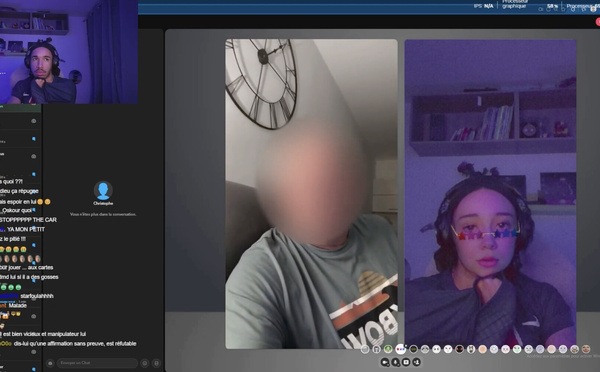The height and width of the screenshot is (372, 600).
Task: Select the pointed-ear animal face lens
Action: click(471, 349)
